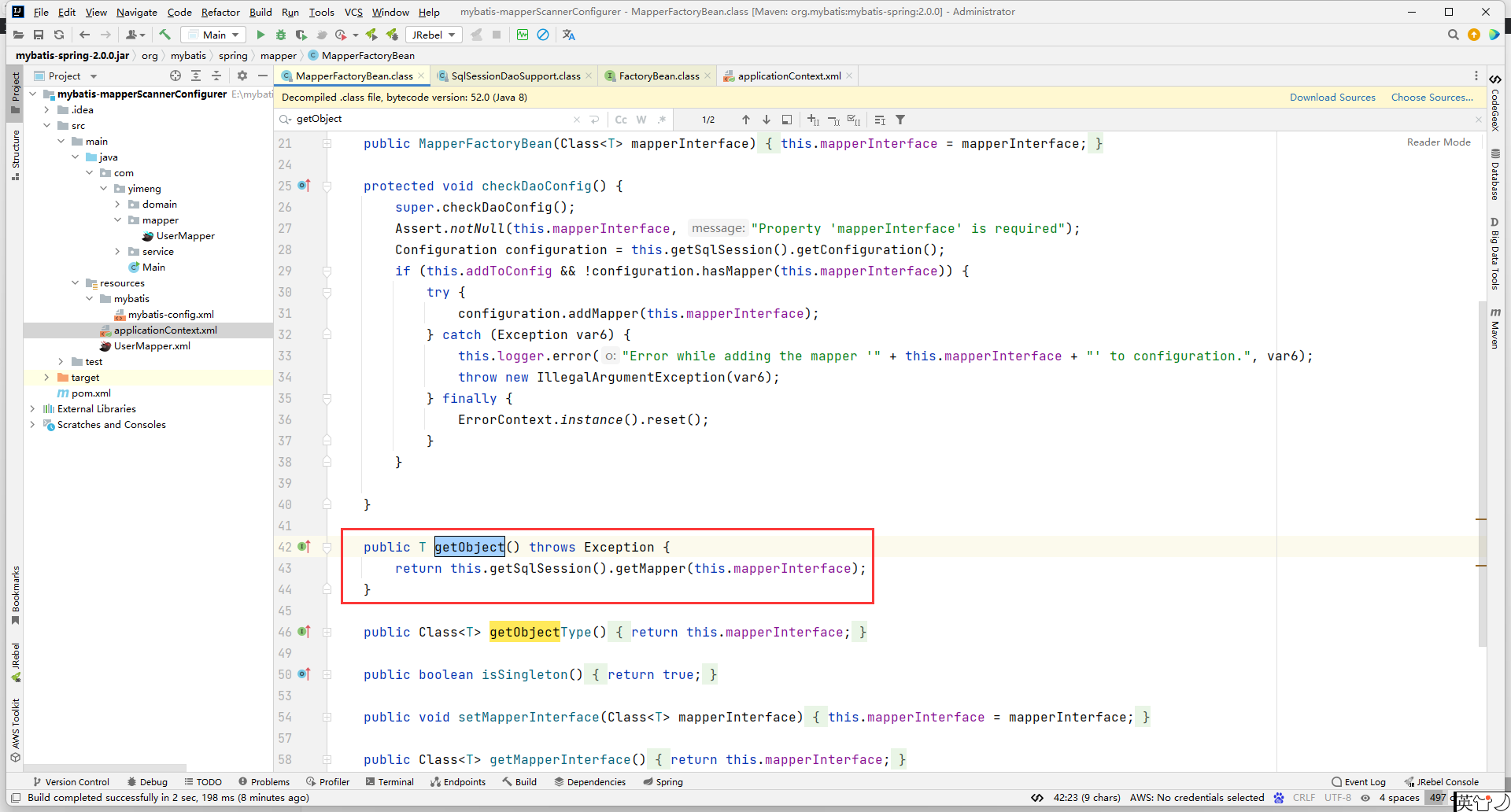Click the JRebel run rocket icon
The width and height of the screenshot is (1511, 812).
[371, 35]
